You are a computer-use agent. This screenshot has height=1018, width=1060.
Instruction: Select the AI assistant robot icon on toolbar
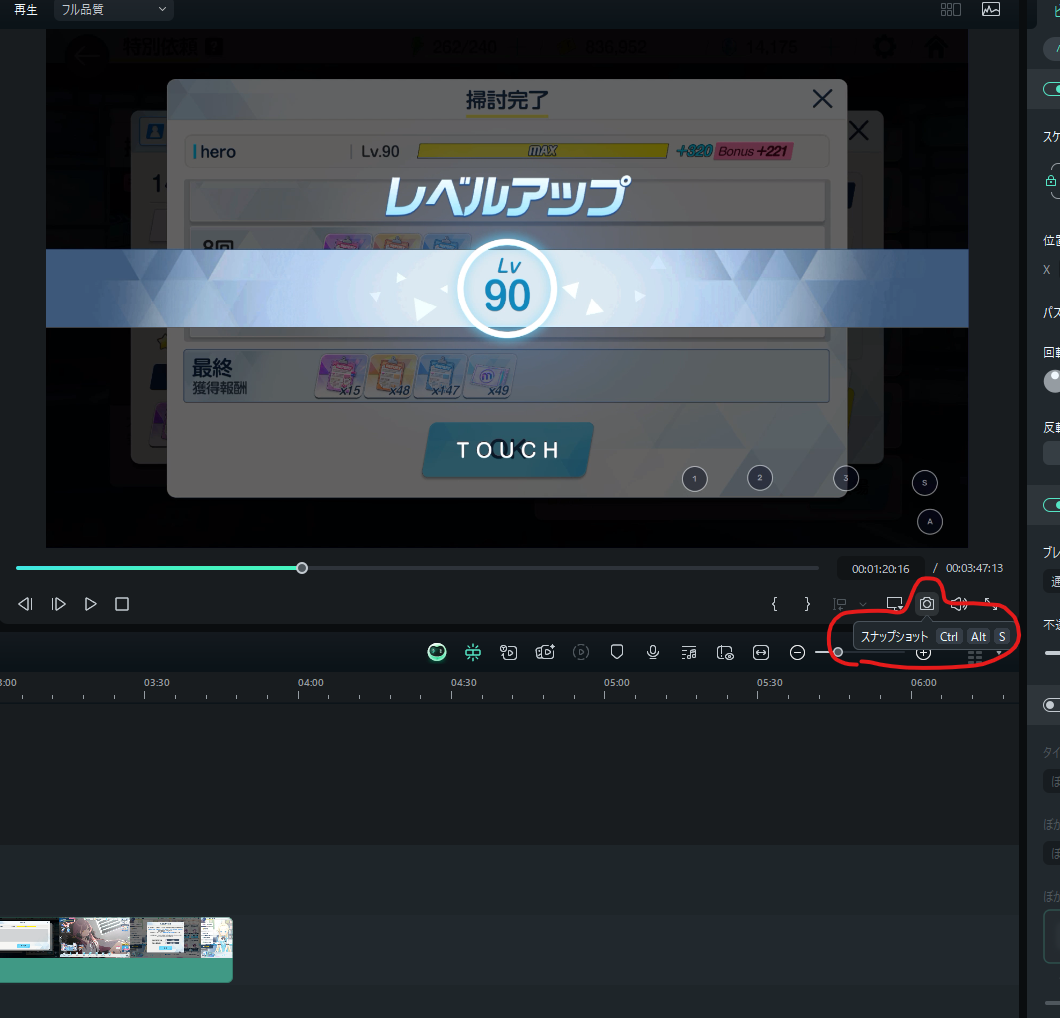(x=437, y=652)
